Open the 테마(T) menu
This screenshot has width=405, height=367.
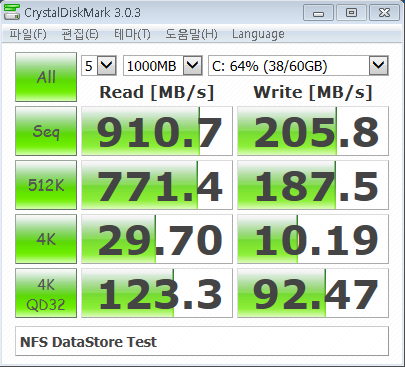tap(132, 34)
